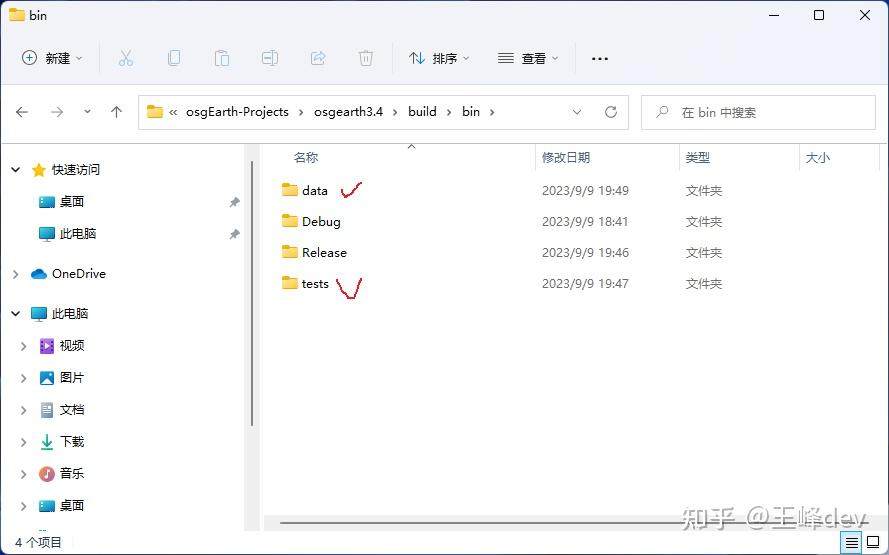Maximize the bin window
Screen dimensions: 889x555
click(819, 15)
